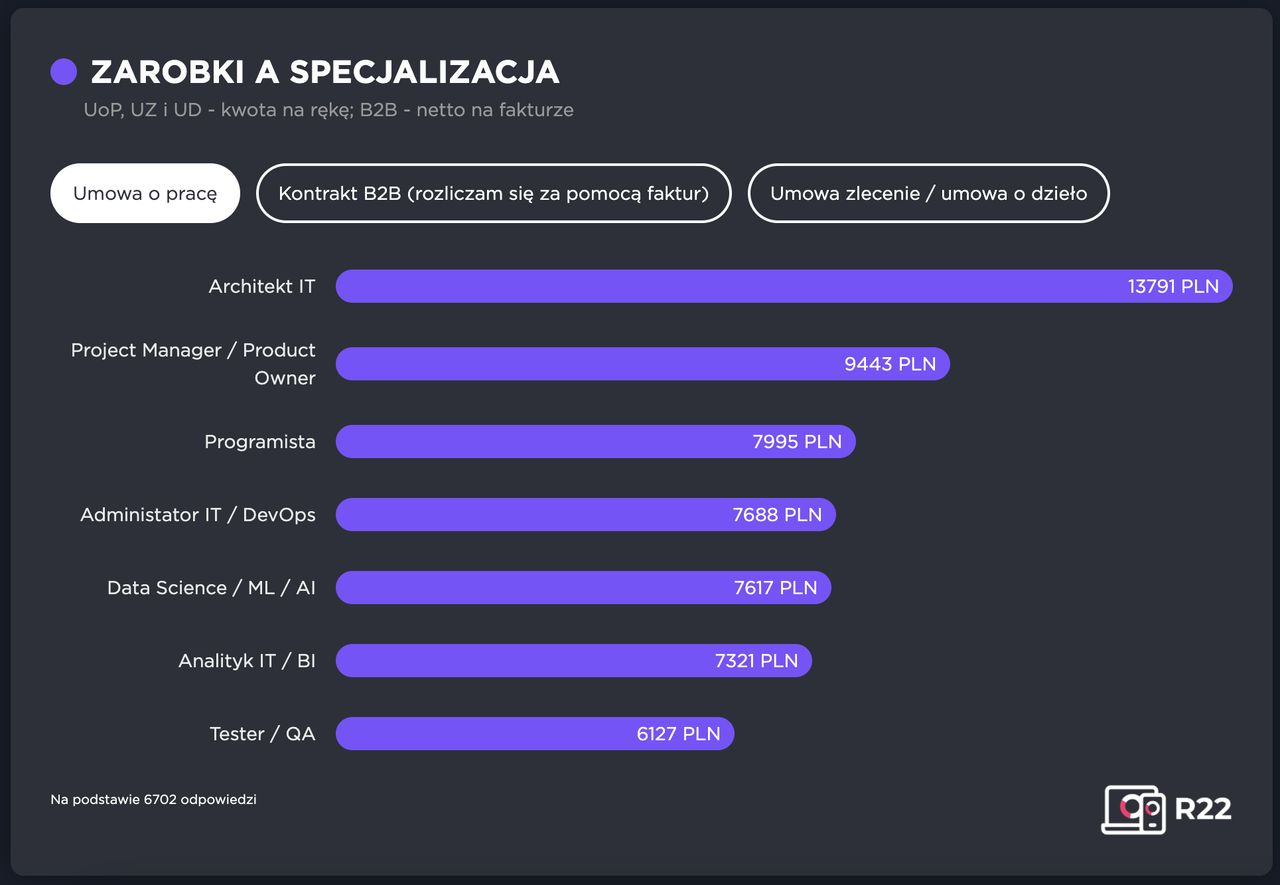The height and width of the screenshot is (885, 1280).
Task: Click the 6127 PLN value label
Action: (678, 733)
